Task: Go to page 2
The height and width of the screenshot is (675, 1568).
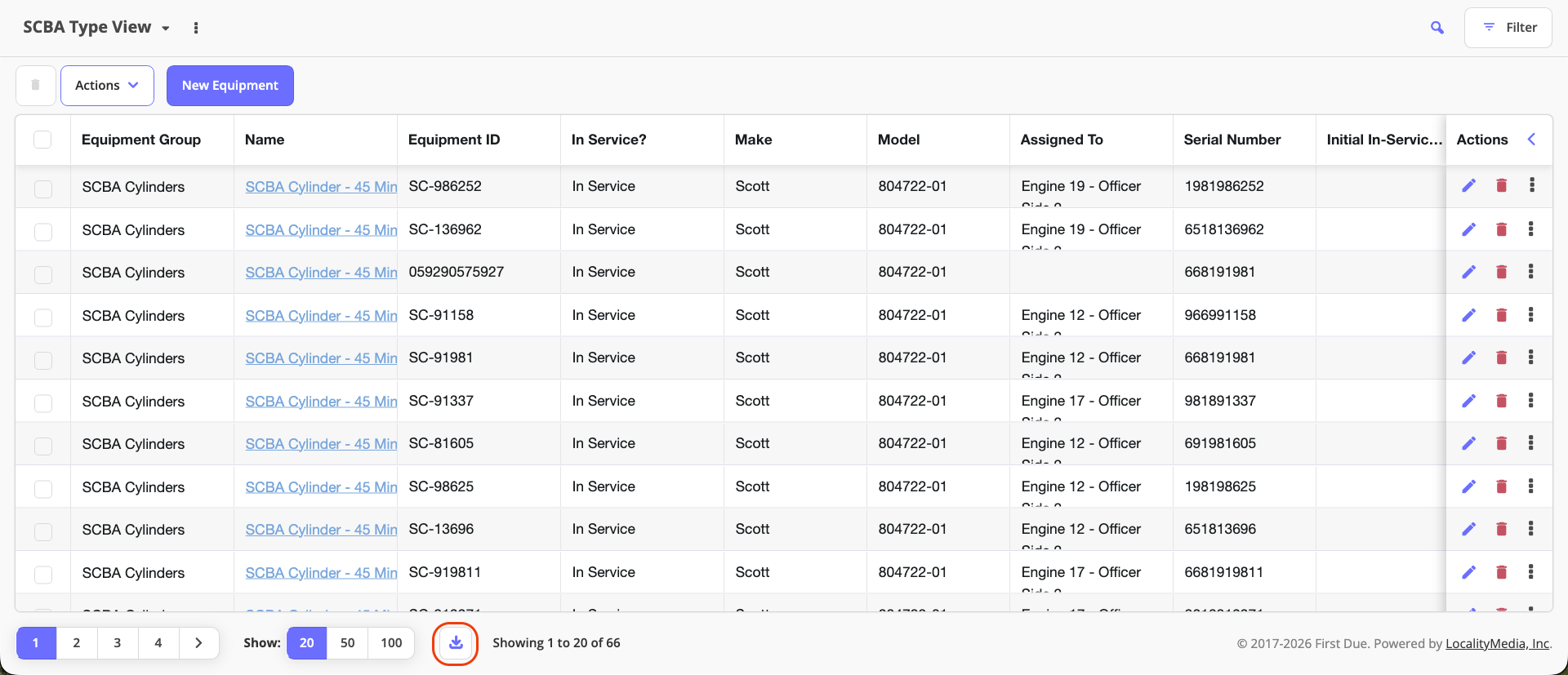Action: tap(77, 643)
